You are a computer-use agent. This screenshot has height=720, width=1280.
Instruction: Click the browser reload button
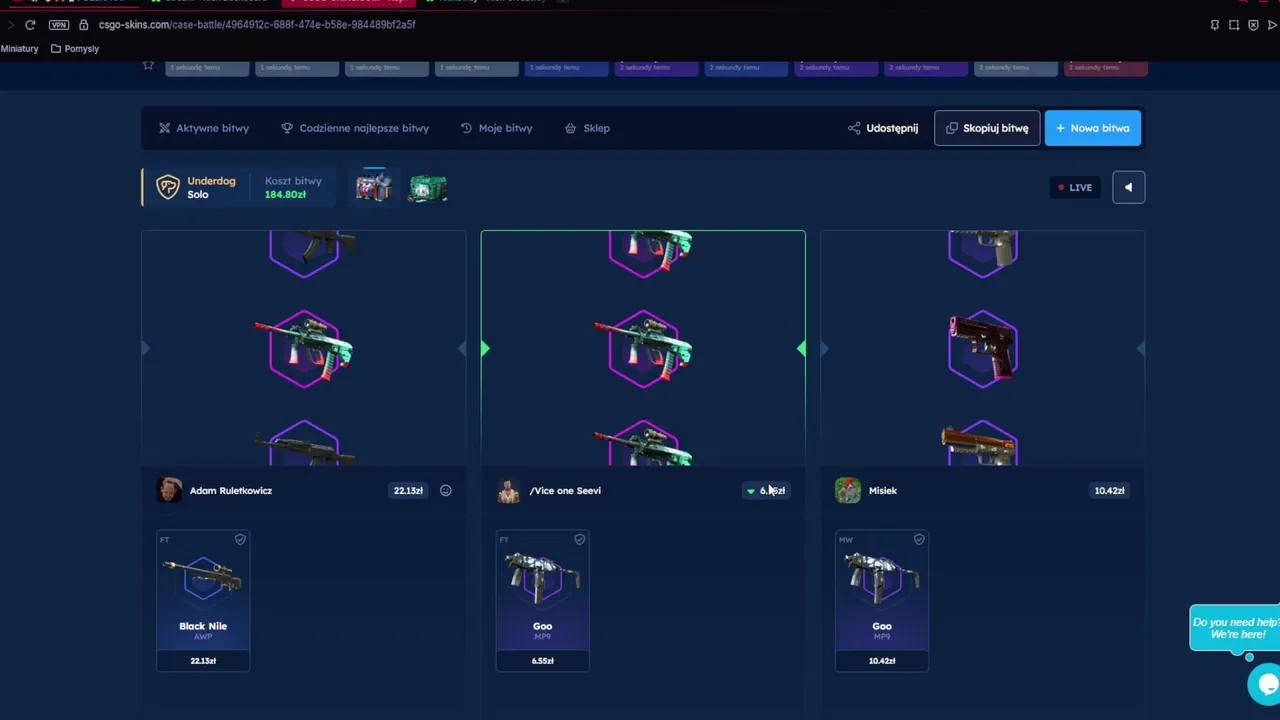tap(30, 24)
